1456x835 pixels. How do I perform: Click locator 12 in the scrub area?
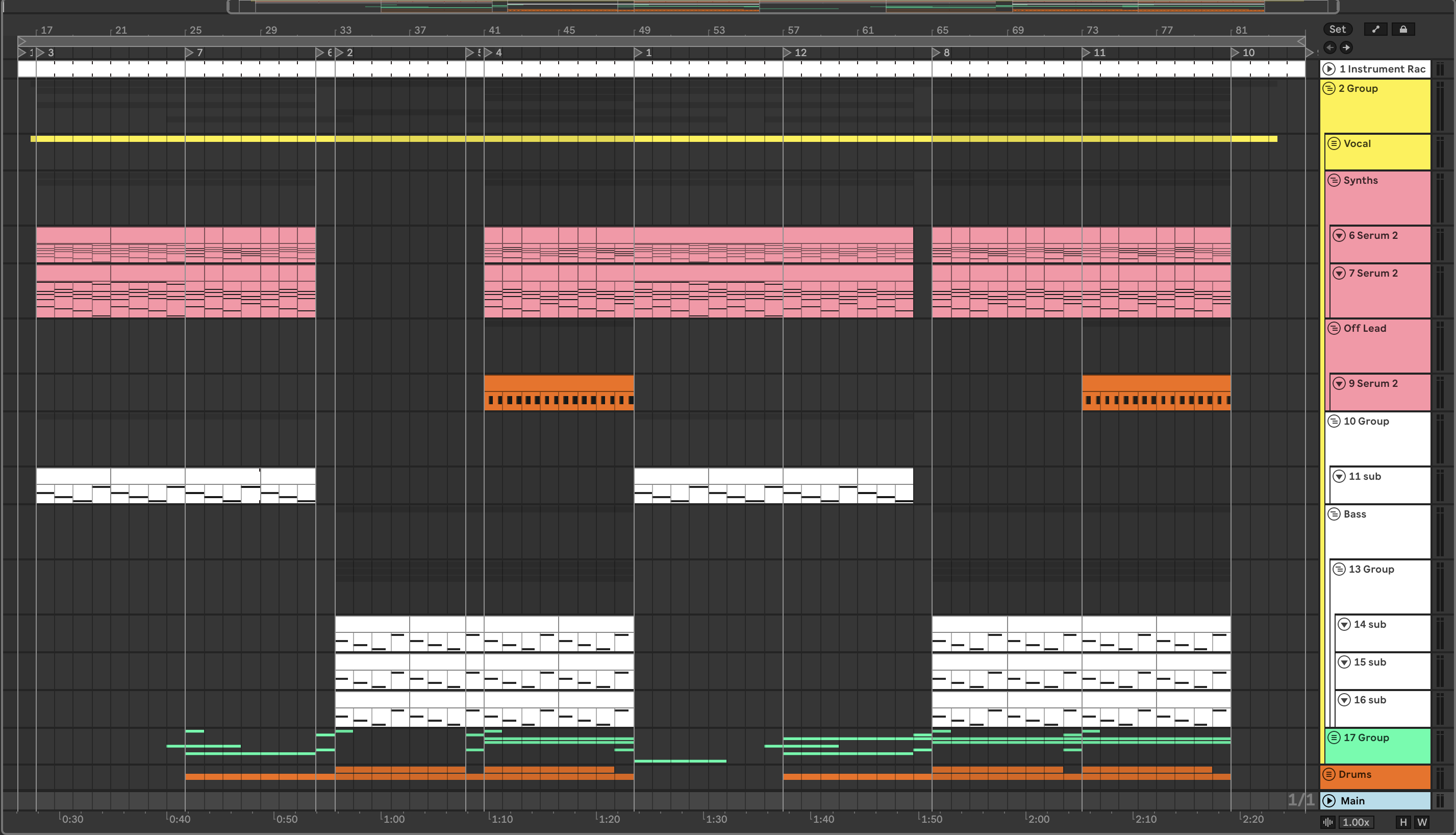788,53
